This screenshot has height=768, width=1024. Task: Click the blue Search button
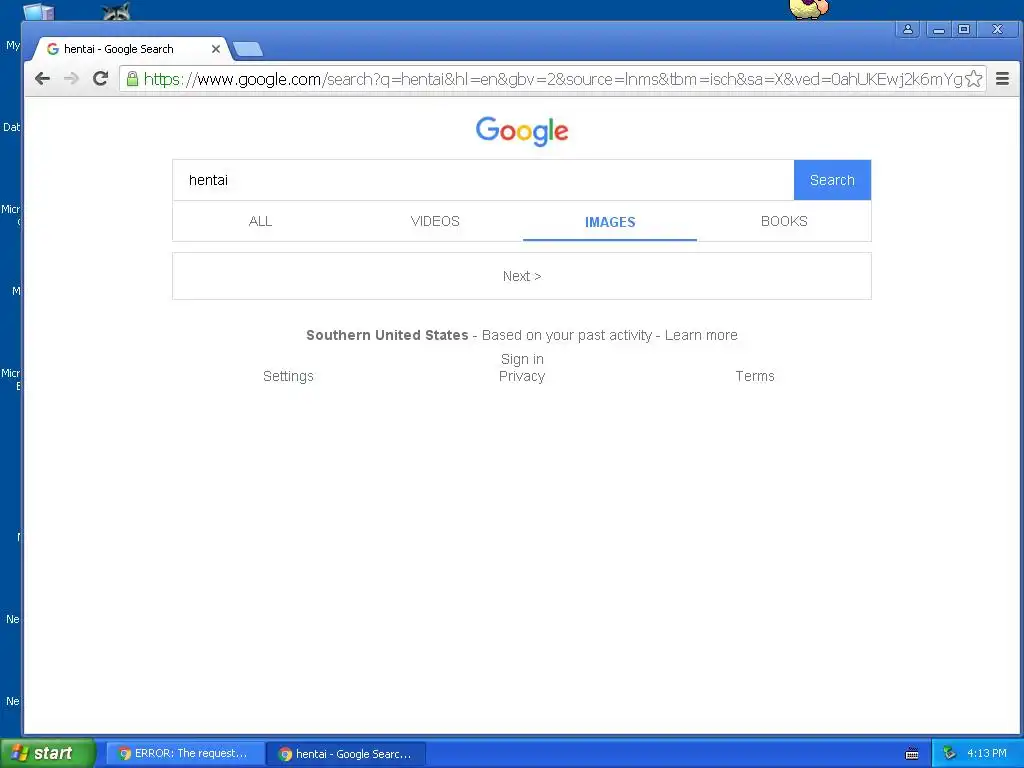[832, 180]
